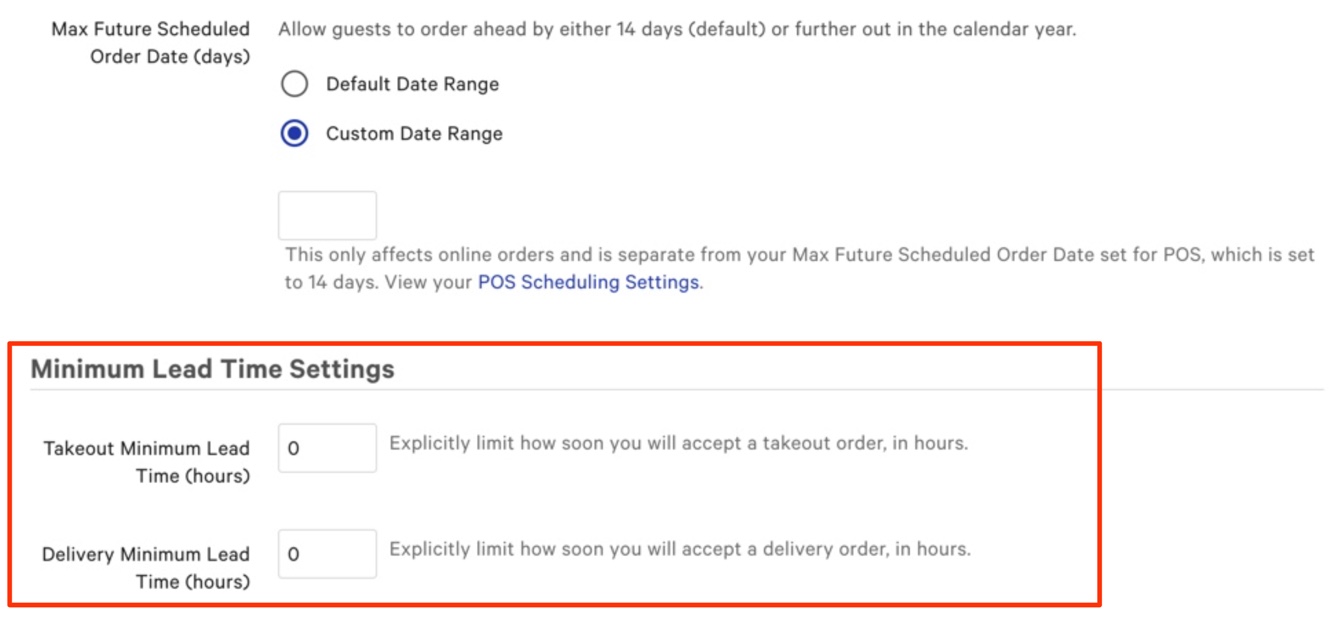This screenshot has height=627, width=1329.
Task: Select the Default Date Range radio button
Action: coord(294,84)
